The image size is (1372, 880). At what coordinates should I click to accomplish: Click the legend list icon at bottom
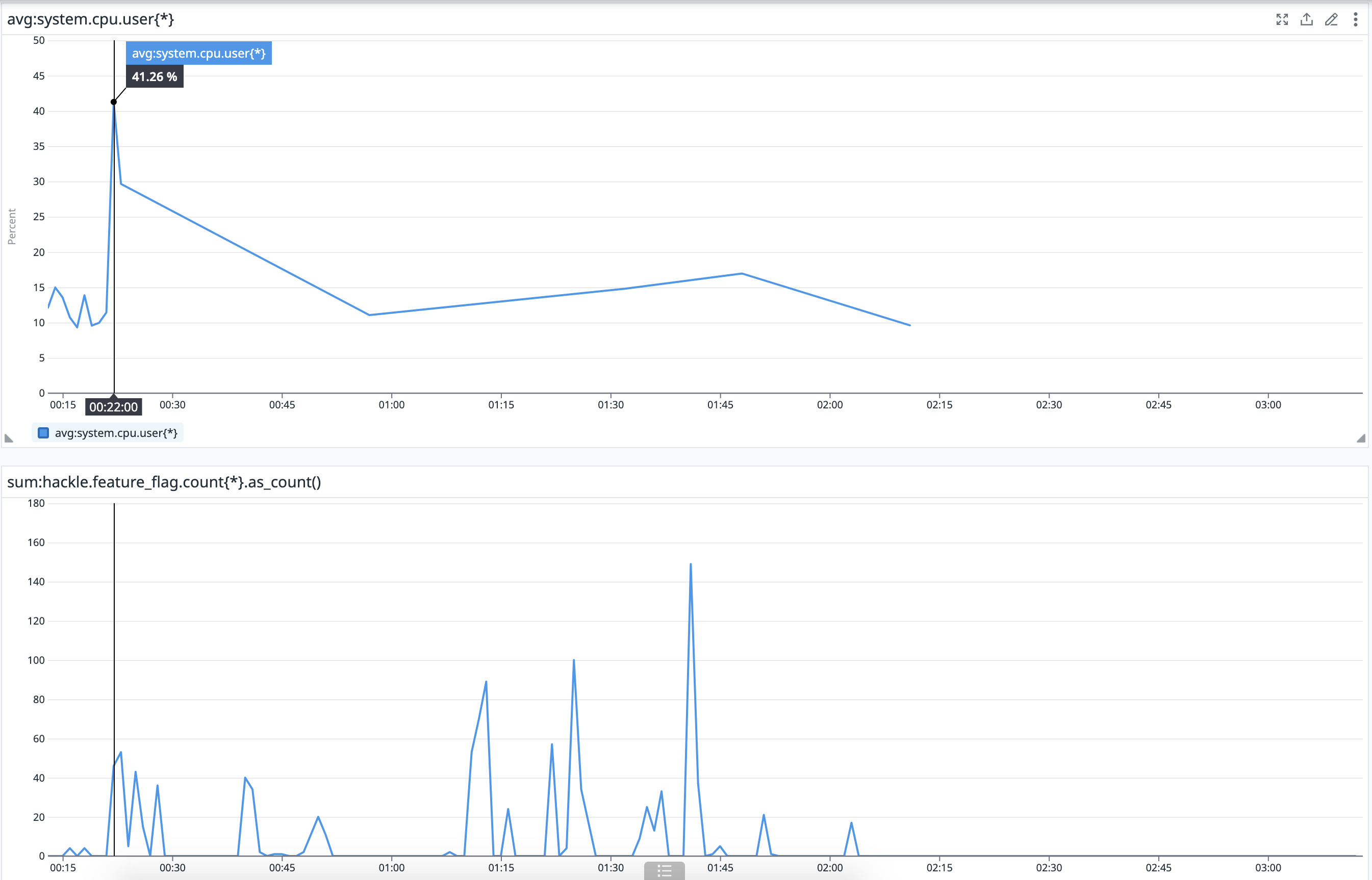pyautogui.click(x=664, y=871)
